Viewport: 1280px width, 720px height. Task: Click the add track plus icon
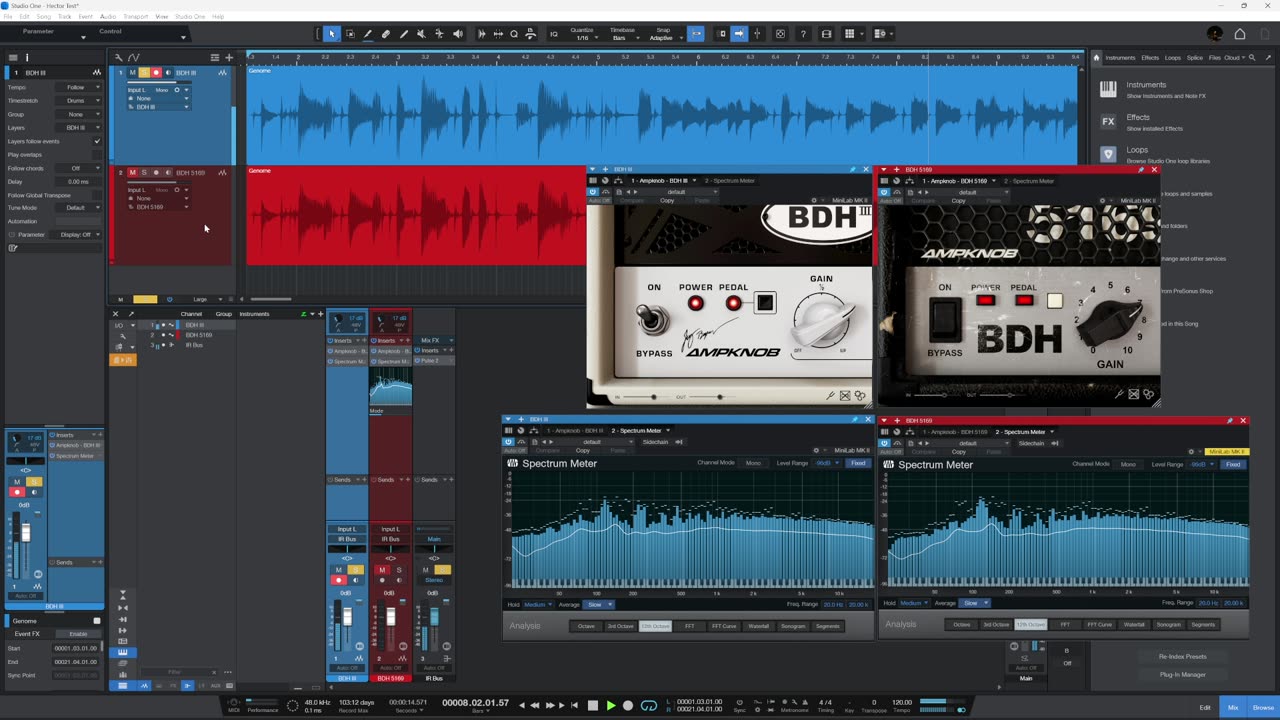(229, 57)
